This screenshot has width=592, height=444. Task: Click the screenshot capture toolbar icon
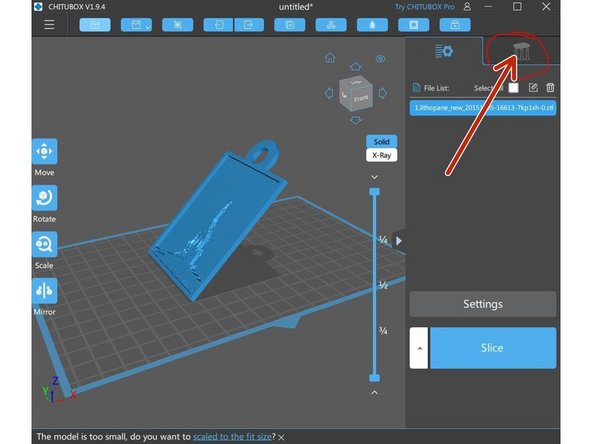(x=177, y=25)
